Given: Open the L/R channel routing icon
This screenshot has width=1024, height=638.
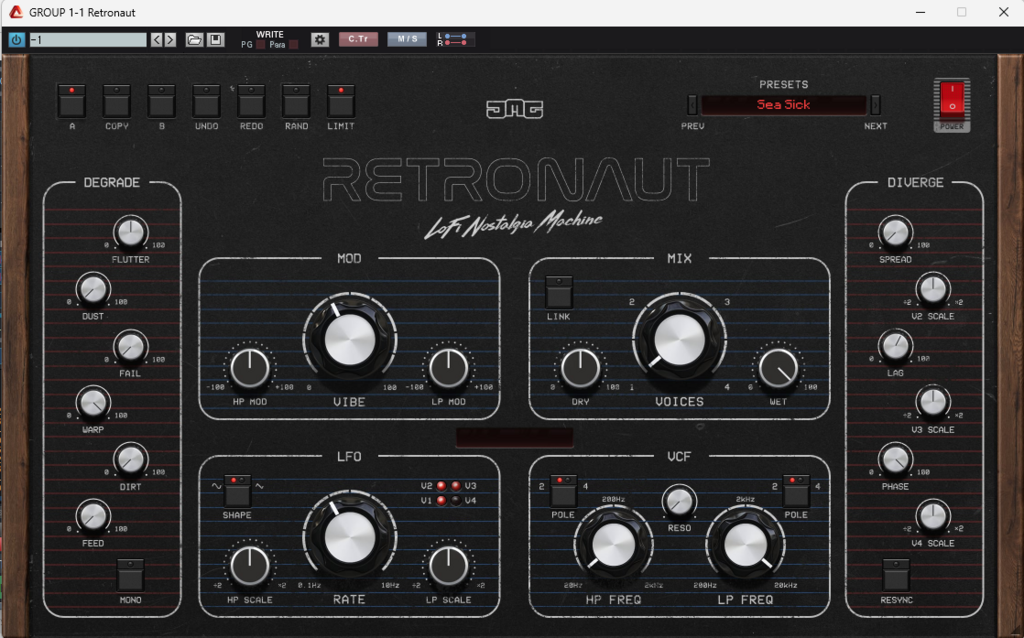Looking at the screenshot, I should [455, 40].
